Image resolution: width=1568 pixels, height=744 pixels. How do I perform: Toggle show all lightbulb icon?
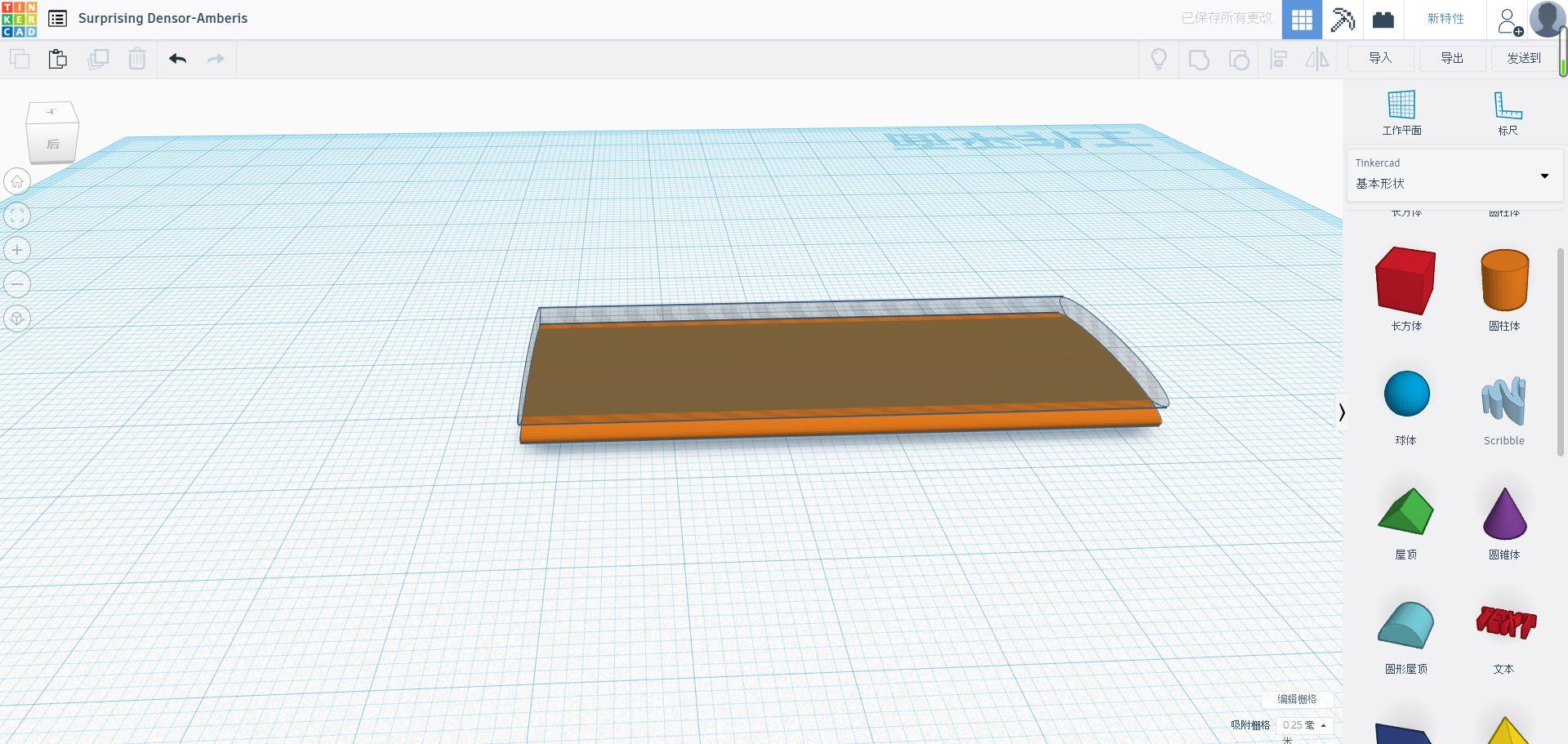pyautogui.click(x=1158, y=59)
